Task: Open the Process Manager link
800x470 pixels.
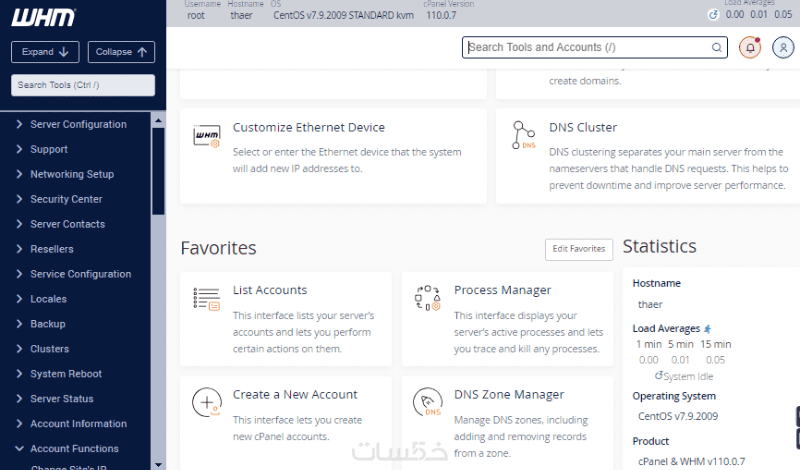Action: [503, 290]
